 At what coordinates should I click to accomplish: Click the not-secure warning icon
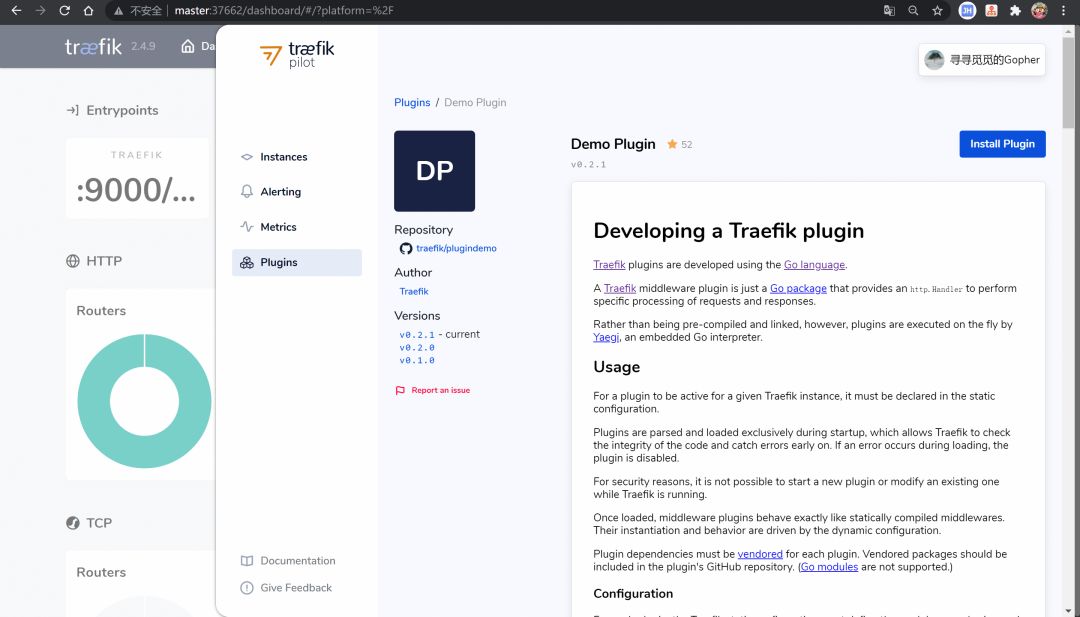coord(118,11)
